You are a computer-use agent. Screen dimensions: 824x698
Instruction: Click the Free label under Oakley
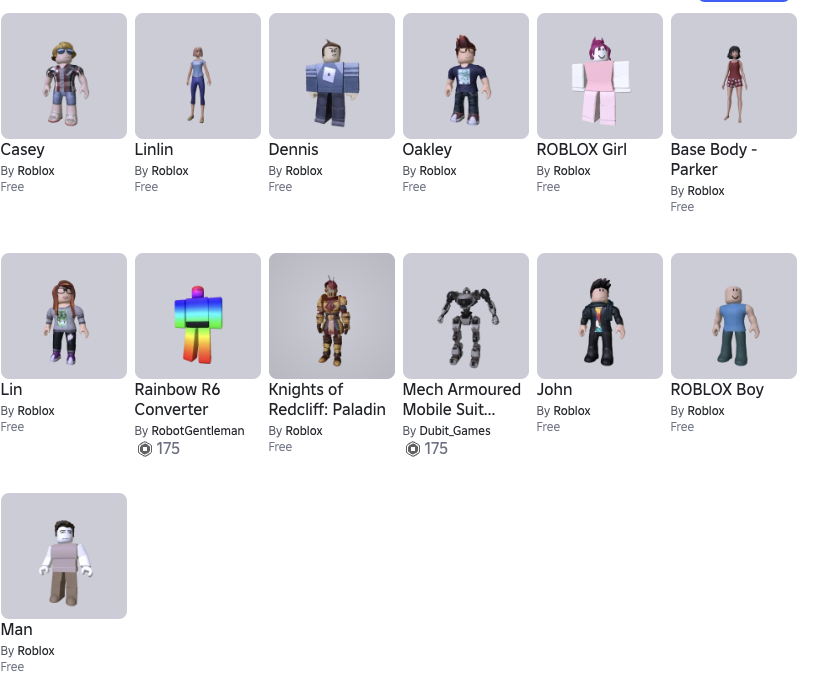415,187
